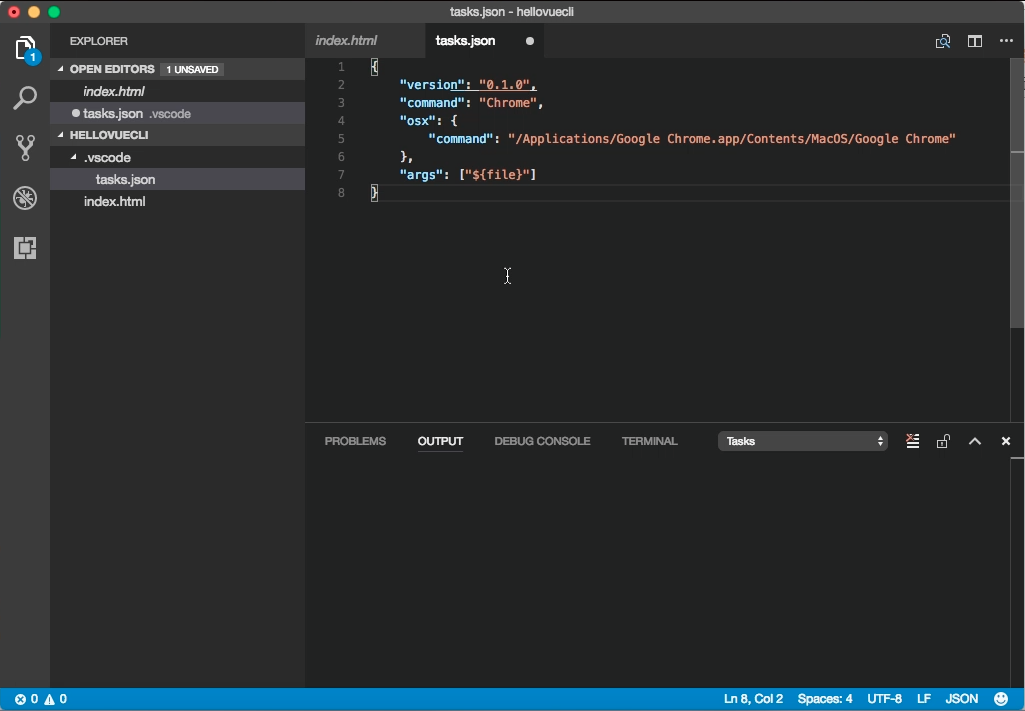Toggle the output scroll lock

[x=943, y=441]
